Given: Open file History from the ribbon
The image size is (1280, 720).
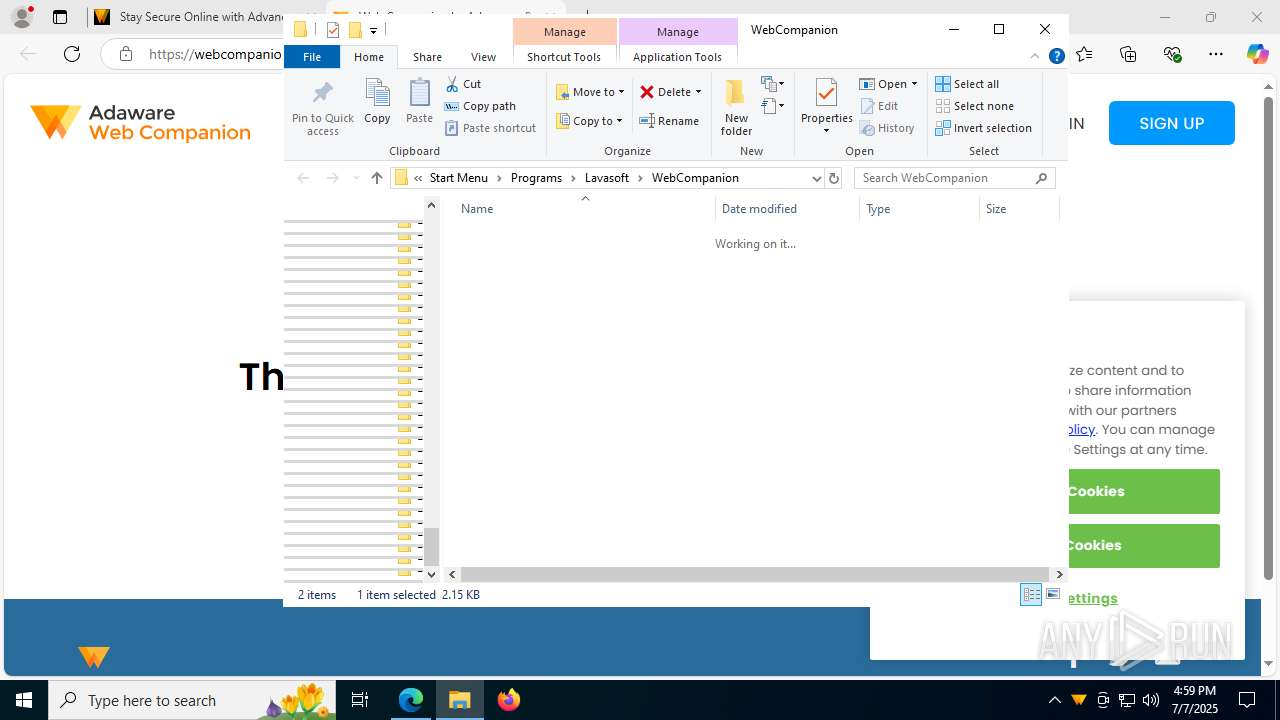Looking at the screenshot, I should [x=887, y=128].
